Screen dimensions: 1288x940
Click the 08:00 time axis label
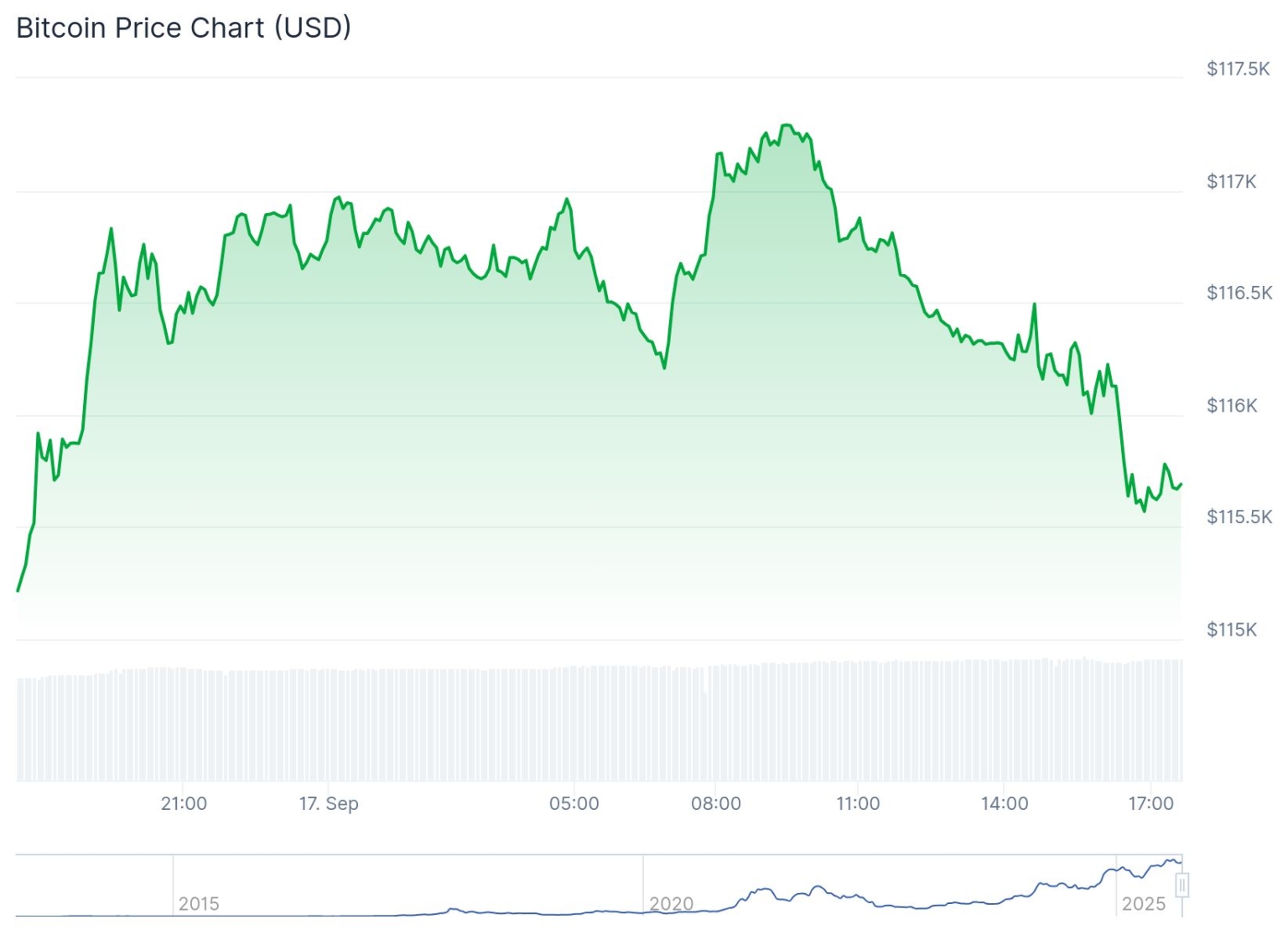click(x=715, y=803)
